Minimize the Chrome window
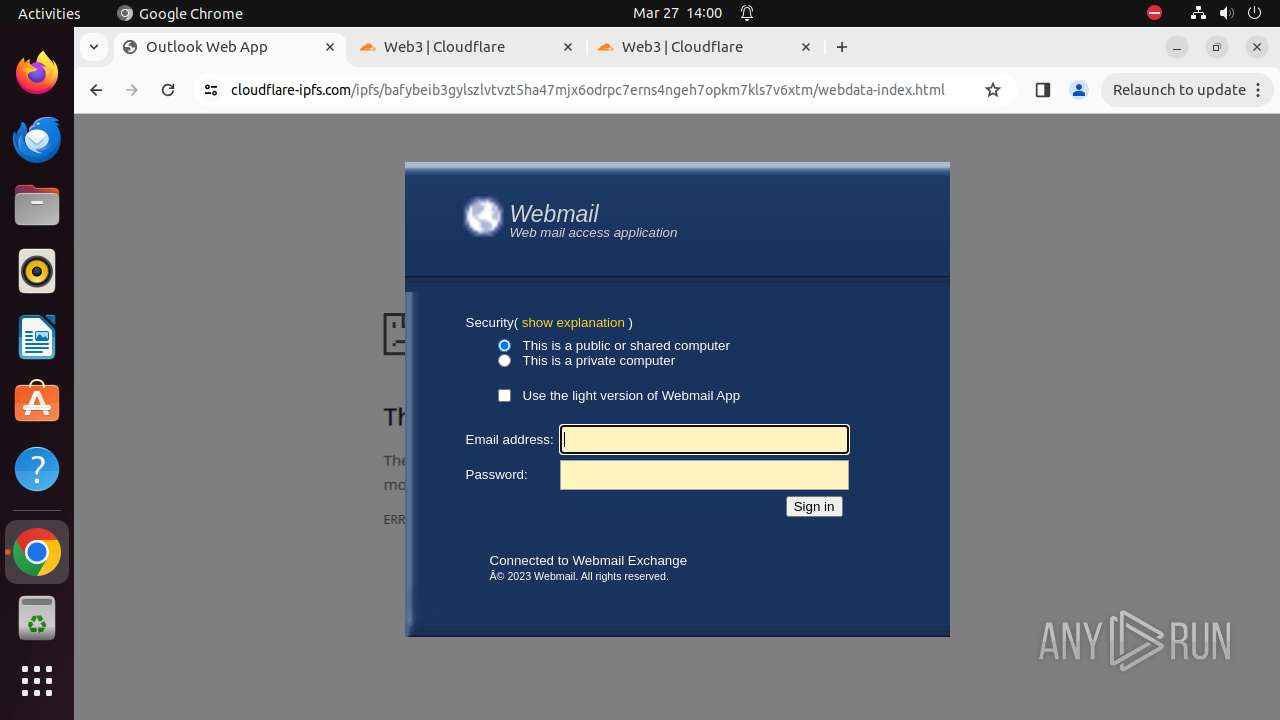 [x=1177, y=47]
